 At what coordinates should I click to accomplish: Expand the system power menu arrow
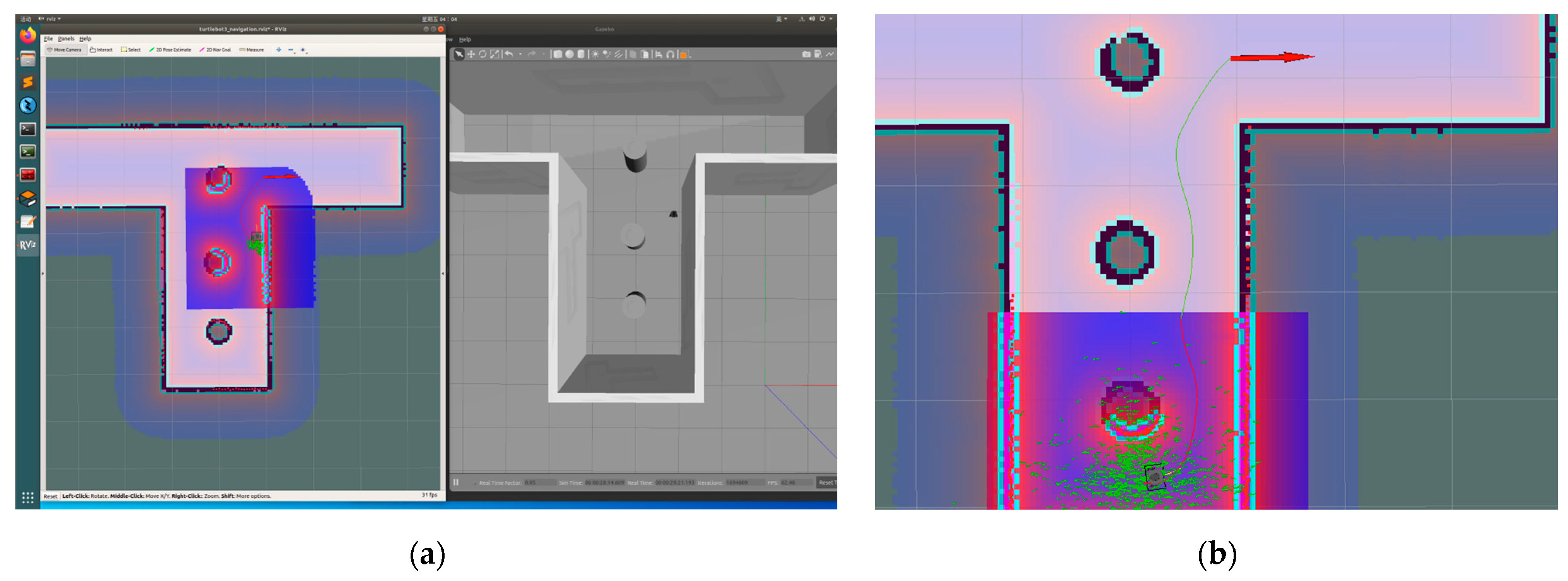830,19
